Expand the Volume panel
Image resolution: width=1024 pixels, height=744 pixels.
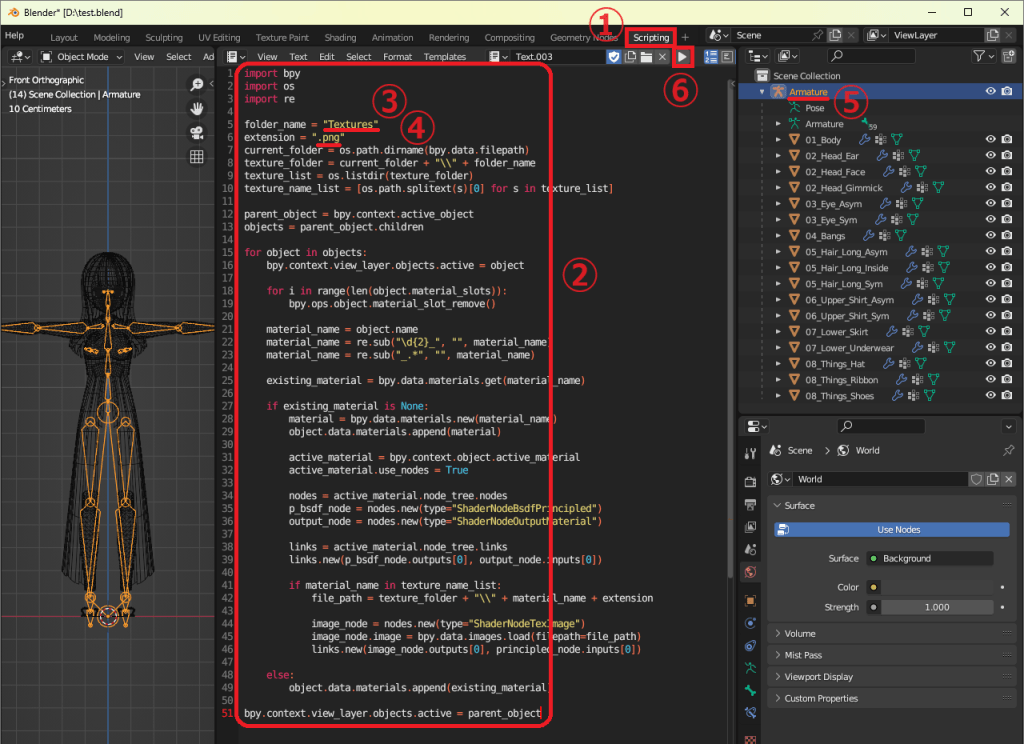(x=799, y=633)
